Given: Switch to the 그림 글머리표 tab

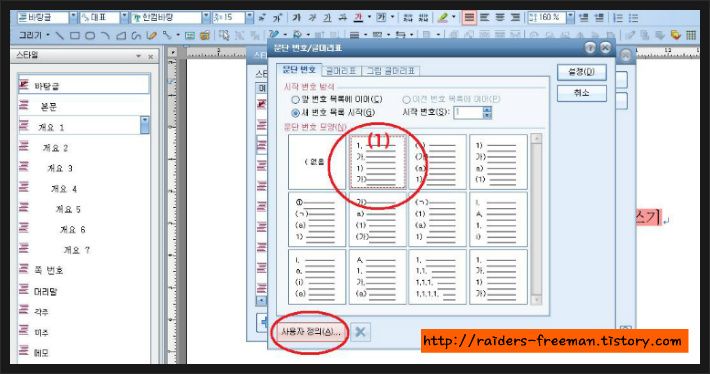Looking at the screenshot, I should (391, 71).
